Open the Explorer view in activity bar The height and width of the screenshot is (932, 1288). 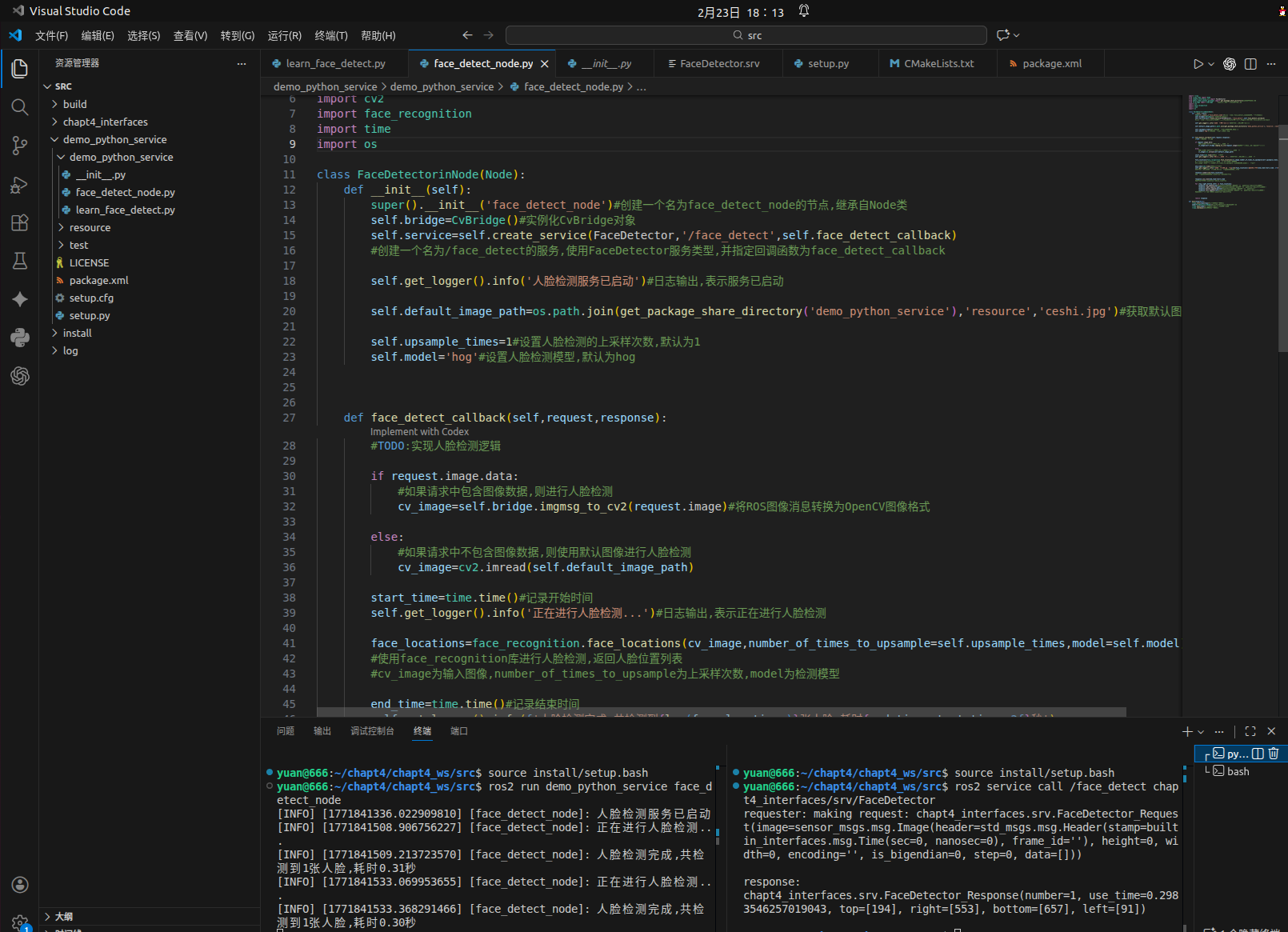click(20, 69)
